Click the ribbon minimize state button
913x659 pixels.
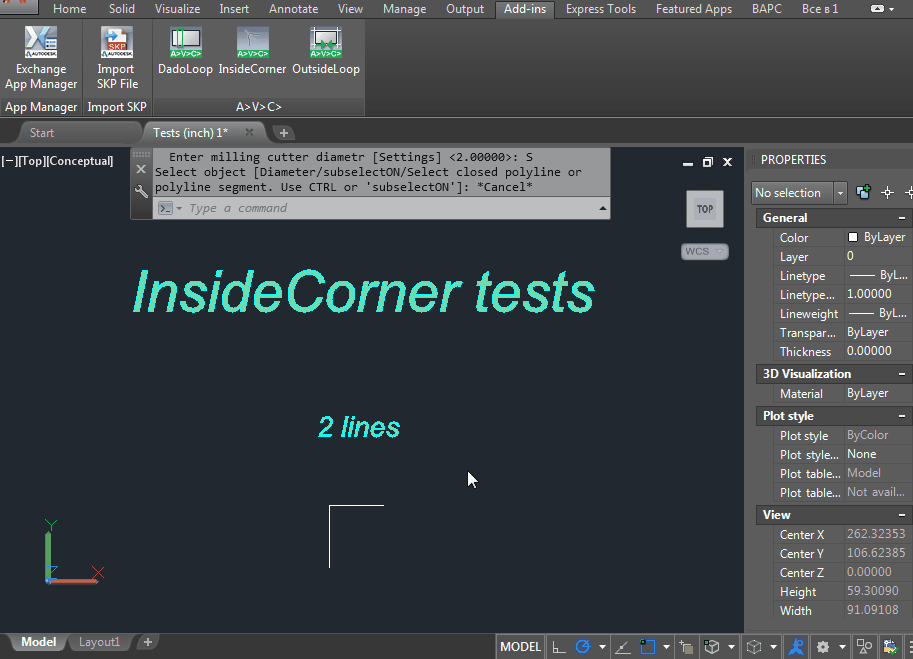point(877,9)
